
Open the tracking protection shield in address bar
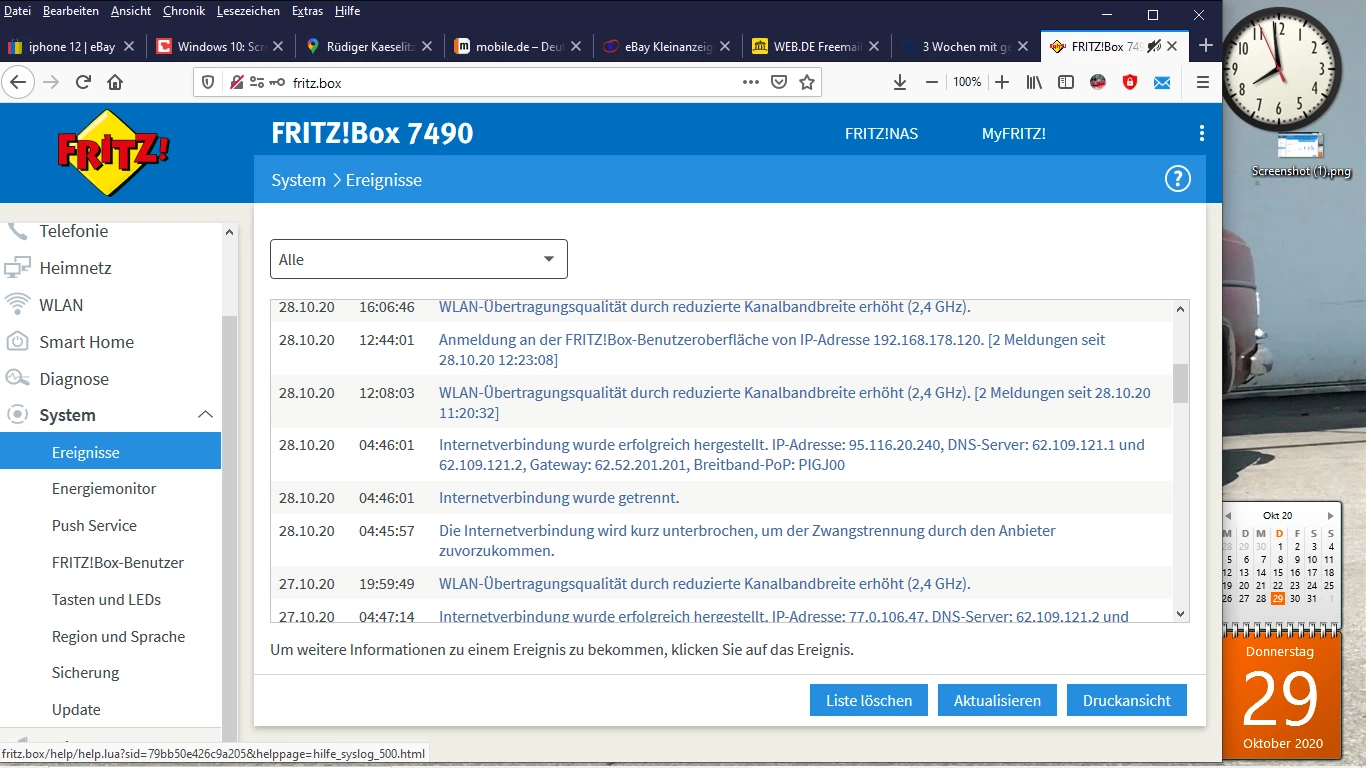(x=208, y=82)
